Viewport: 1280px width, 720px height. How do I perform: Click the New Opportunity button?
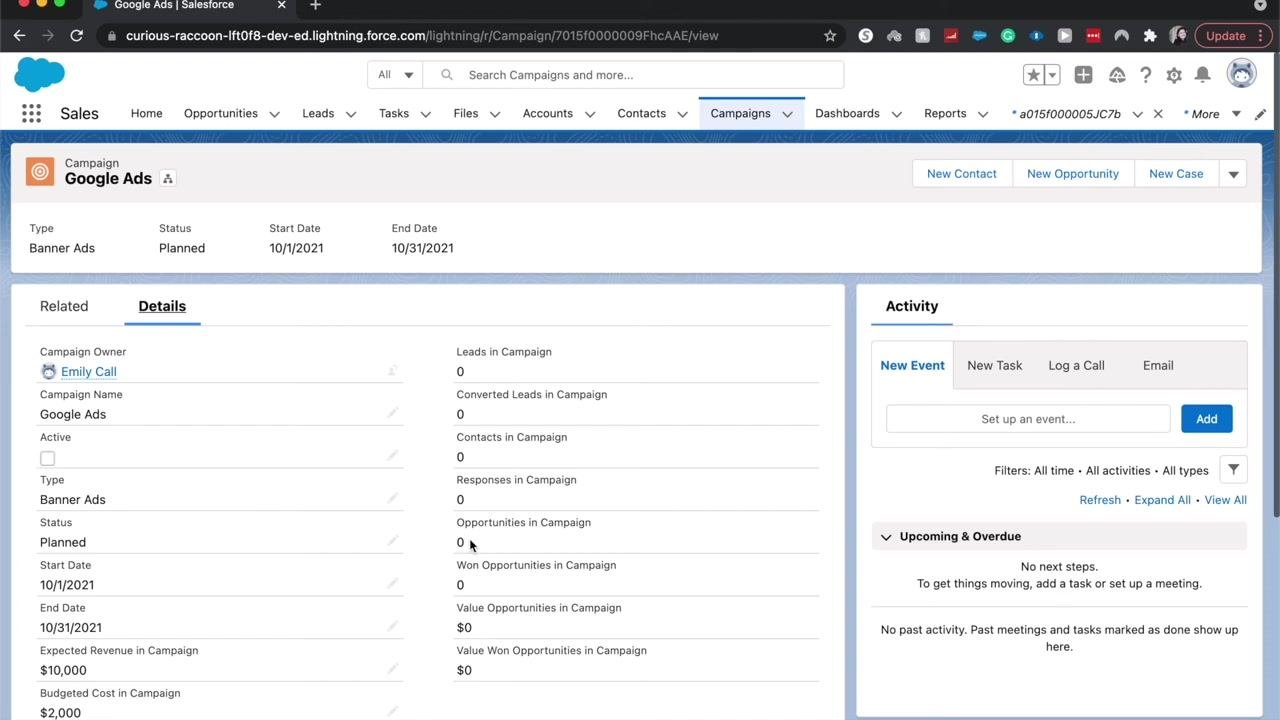coord(1073,174)
